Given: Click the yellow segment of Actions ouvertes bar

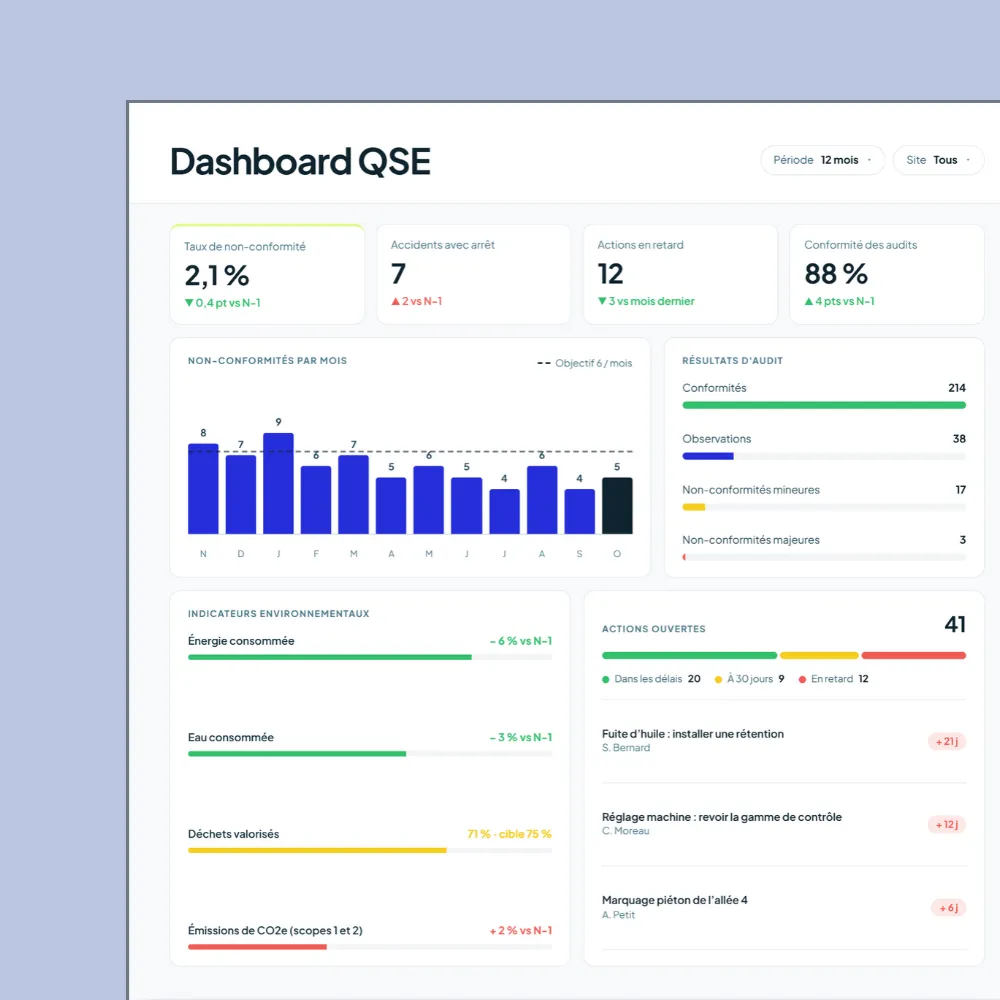Looking at the screenshot, I should [x=820, y=656].
